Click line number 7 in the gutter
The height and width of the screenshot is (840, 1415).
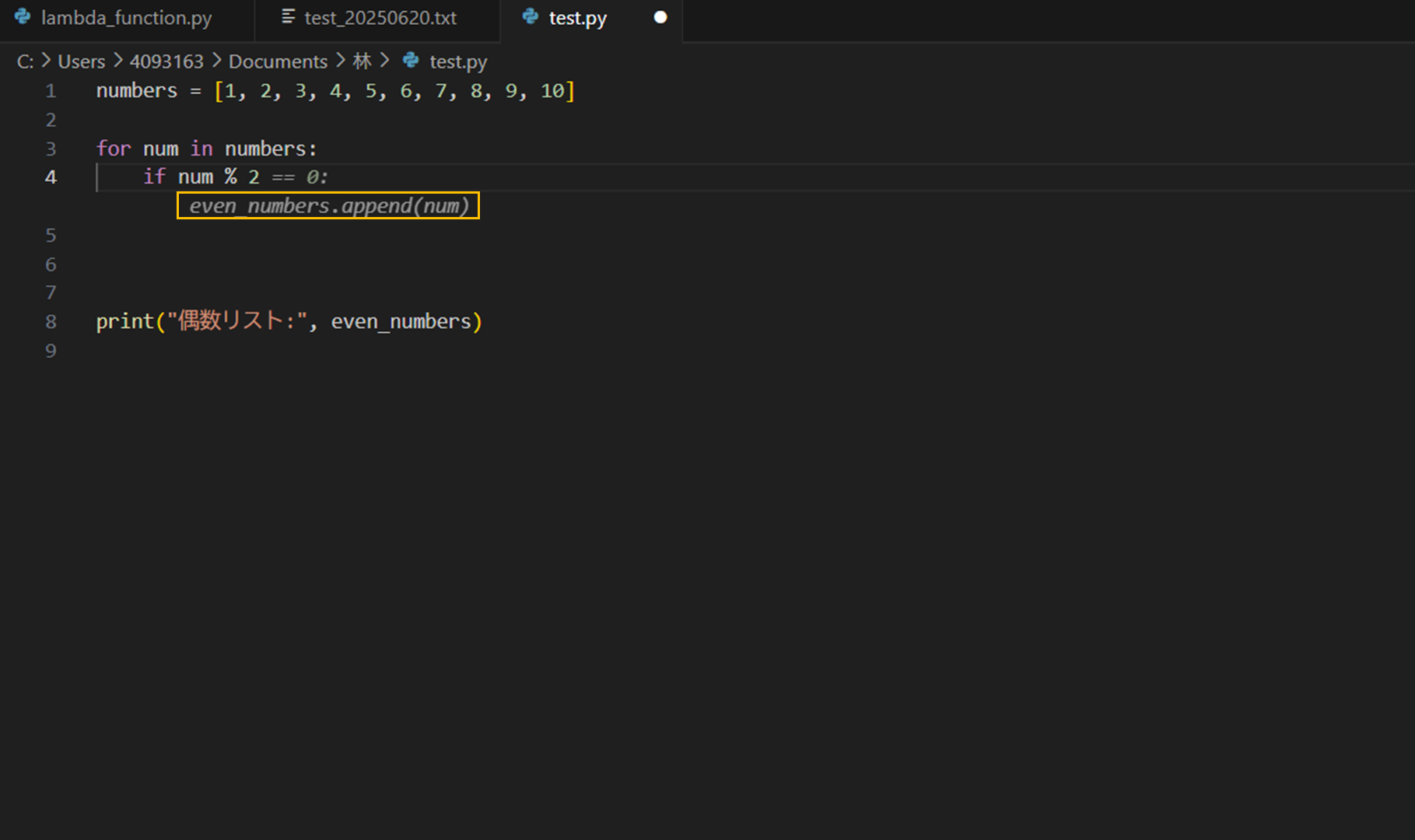51,292
